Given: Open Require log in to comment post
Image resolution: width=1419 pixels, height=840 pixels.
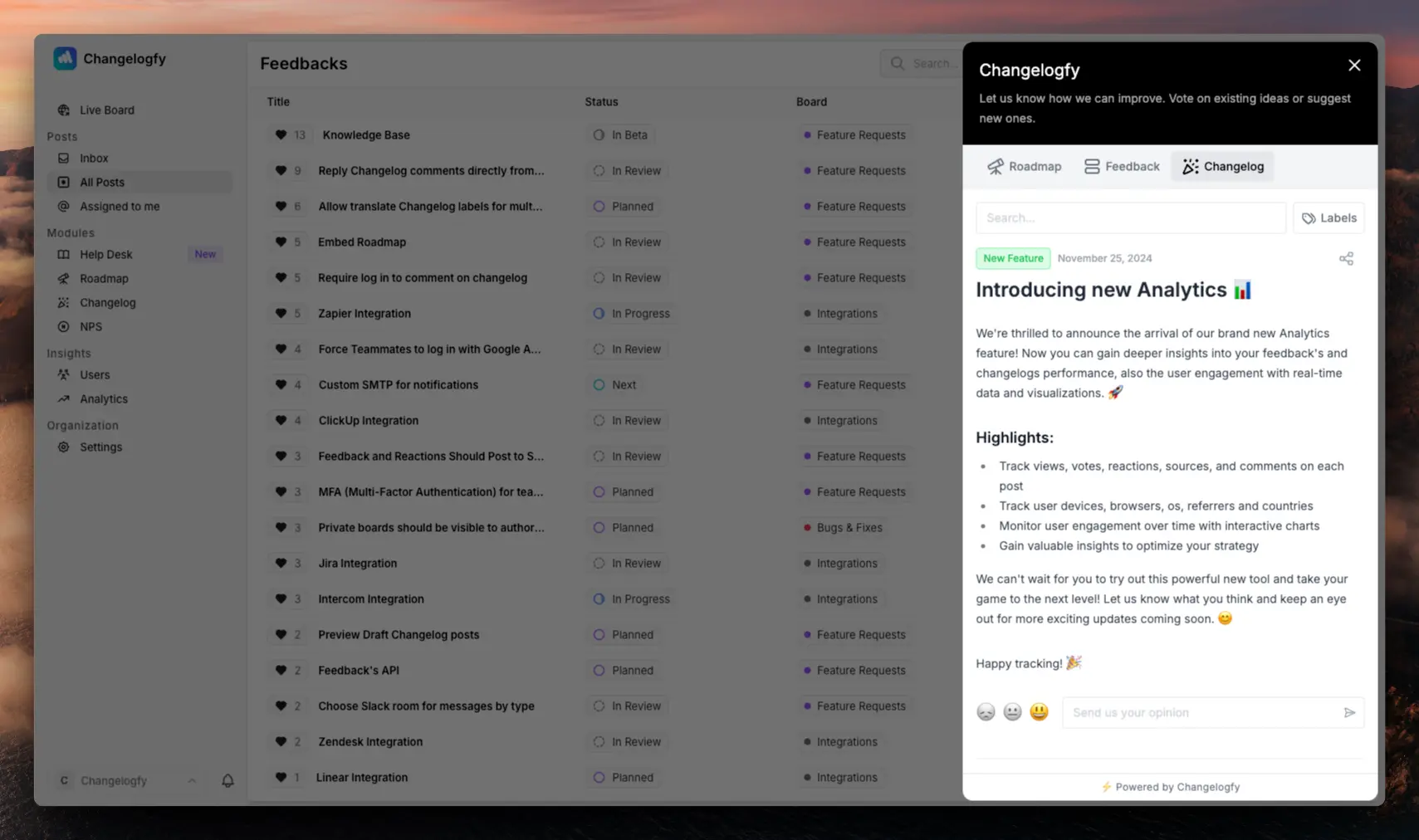Looking at the screenshot, I should (423, 277).
